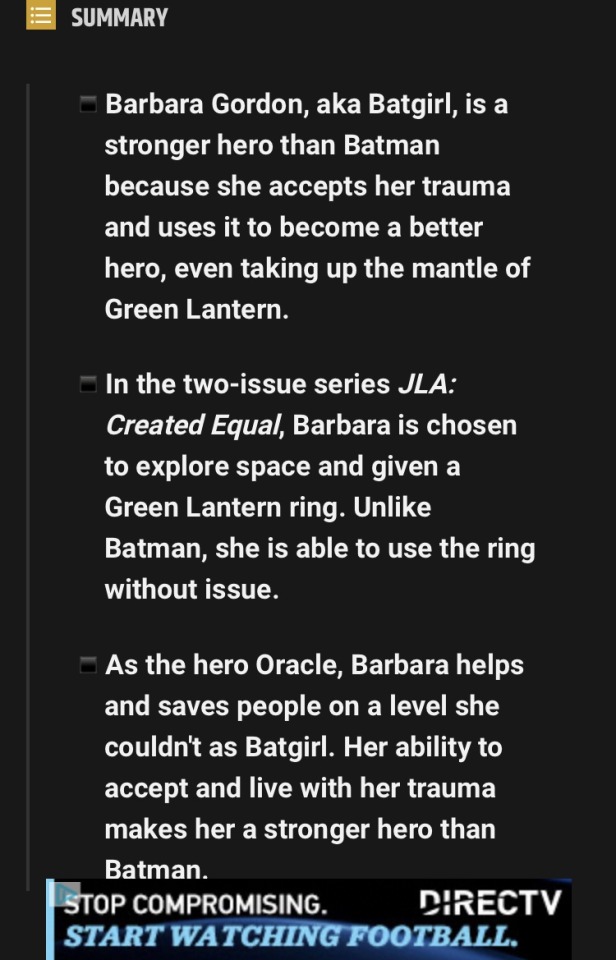This screenshot has width=616, height=960.
Task: Click the SUMMARY heading text
Action: tap(119, 17)
